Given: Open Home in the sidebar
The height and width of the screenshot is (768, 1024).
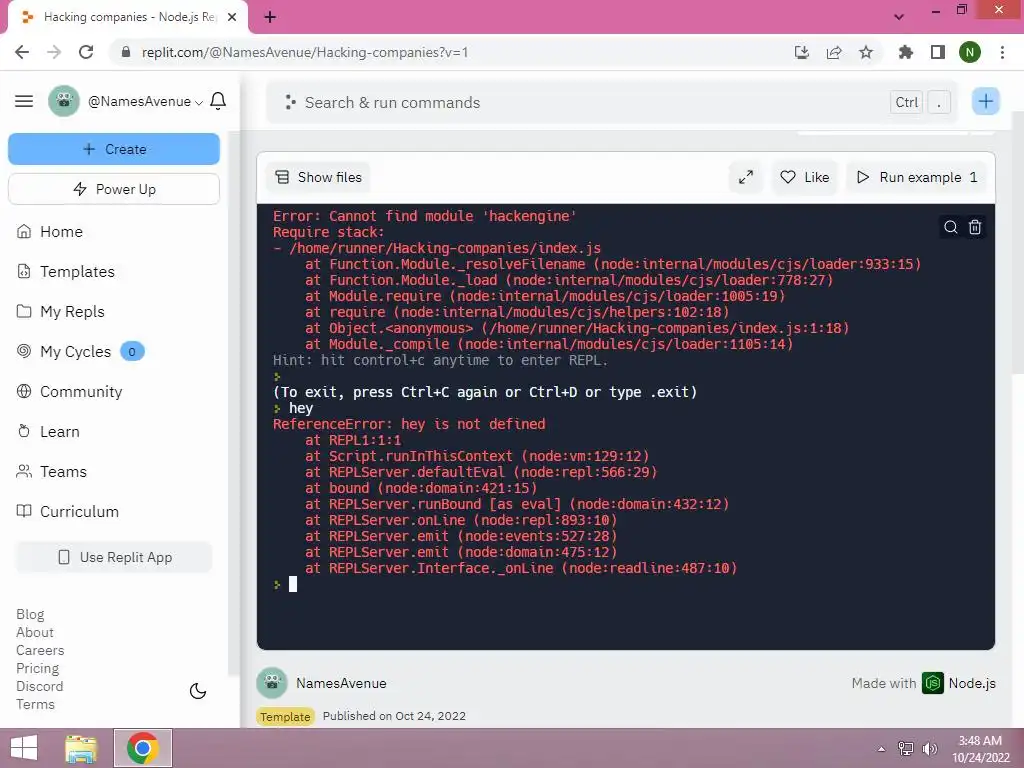Looking at the screenshot, I should coord(50,232).
